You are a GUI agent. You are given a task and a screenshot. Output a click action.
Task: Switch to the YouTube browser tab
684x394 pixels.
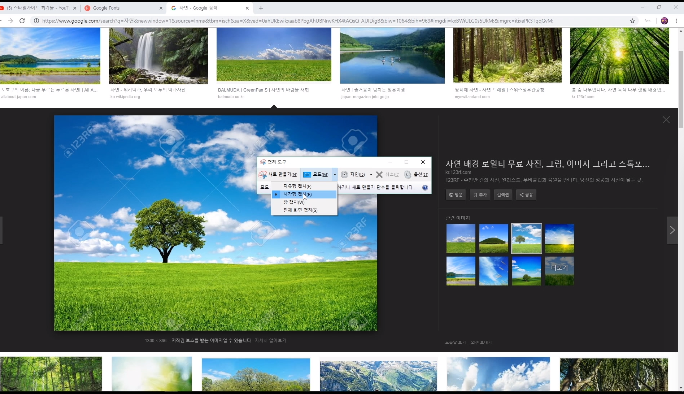[38, 8]
